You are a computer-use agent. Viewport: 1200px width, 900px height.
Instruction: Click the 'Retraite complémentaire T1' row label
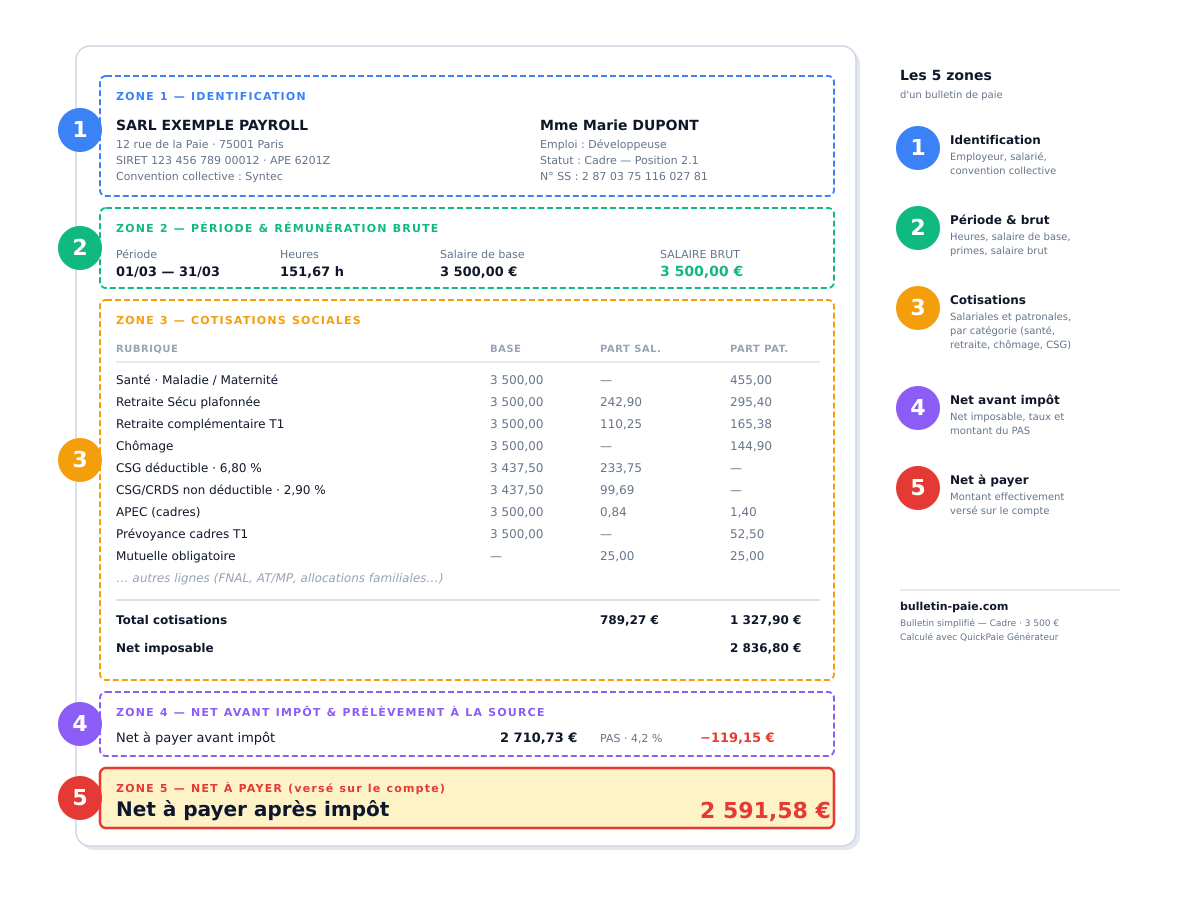point(200,424)
